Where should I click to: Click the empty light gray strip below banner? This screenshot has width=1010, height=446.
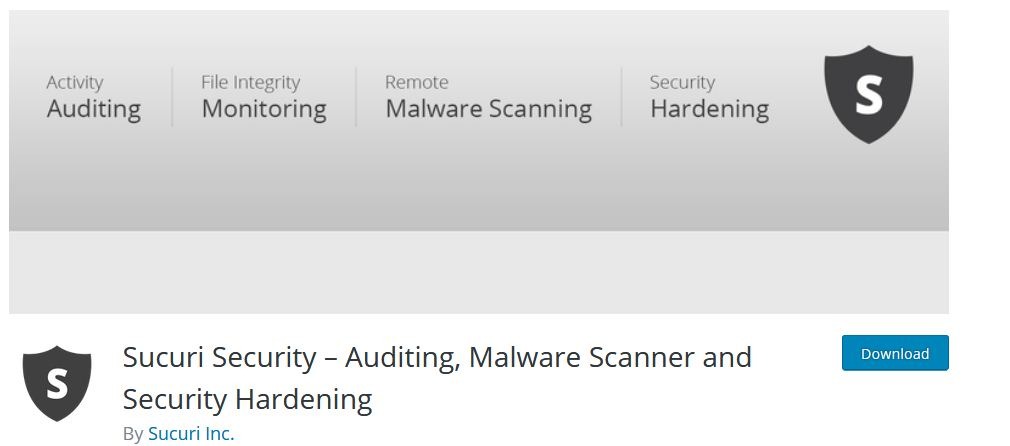(x=479, y=273)
